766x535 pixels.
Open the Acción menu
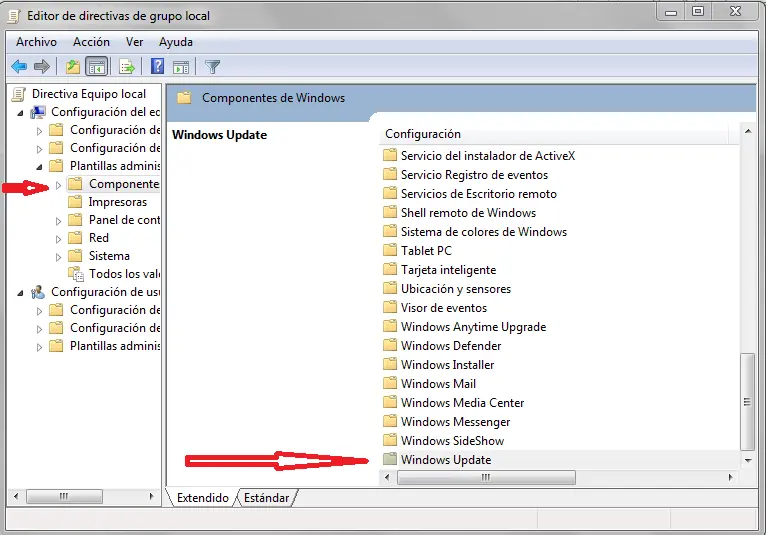click(91, 42)
